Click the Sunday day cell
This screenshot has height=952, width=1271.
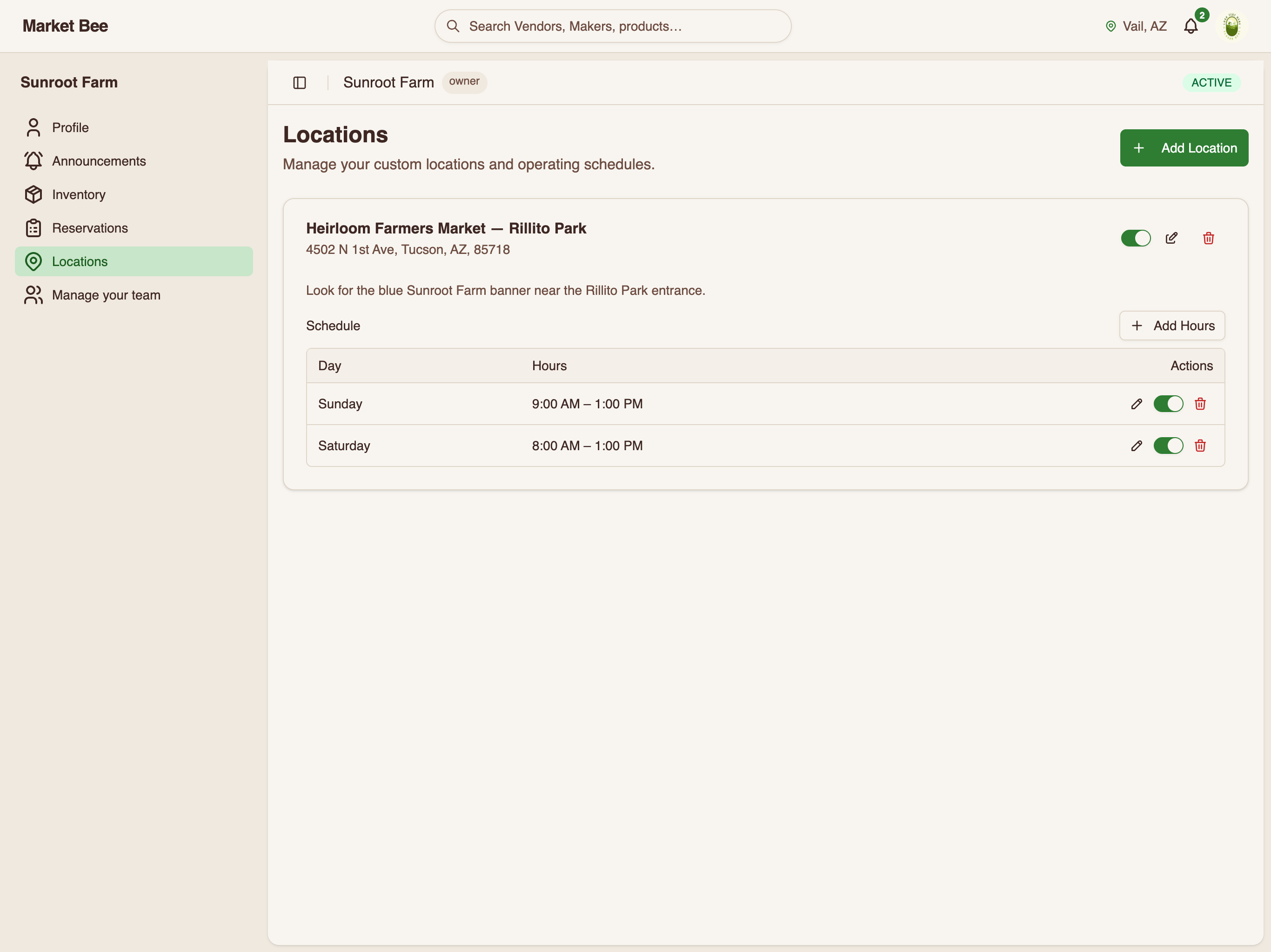(340, 404)
